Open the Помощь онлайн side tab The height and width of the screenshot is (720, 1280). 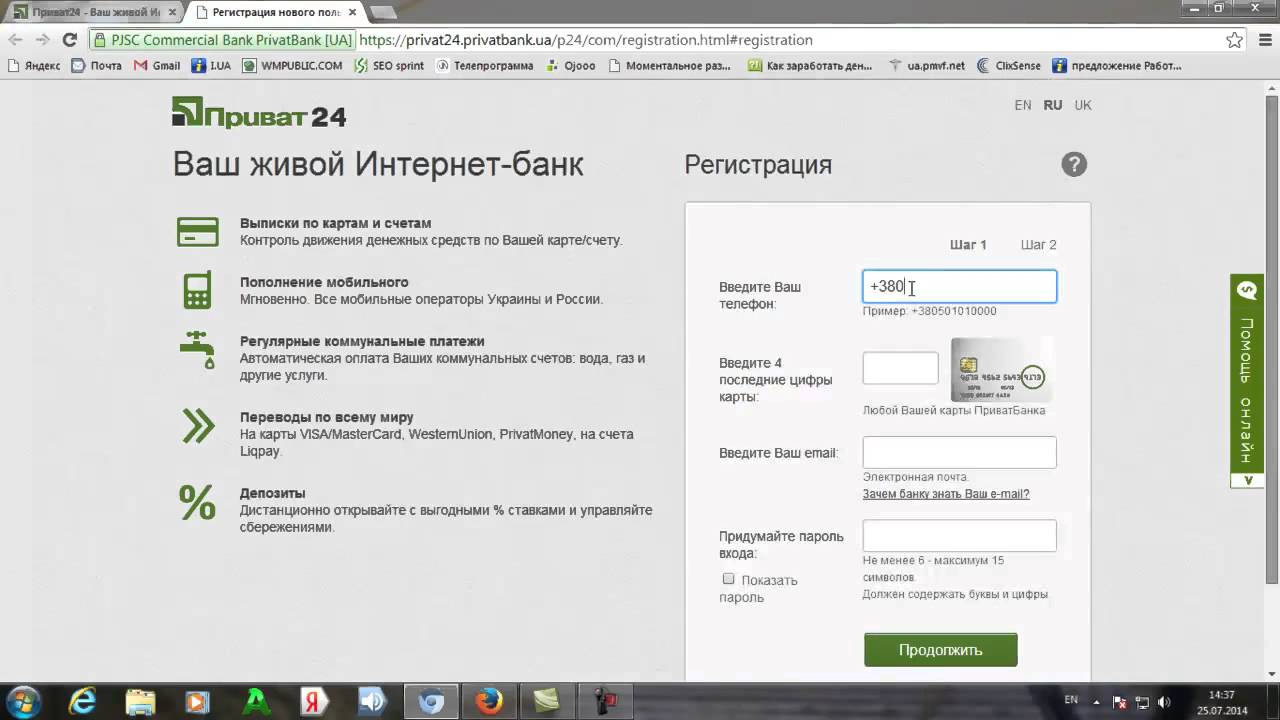pyautogui.click(x=1247, y=373)
